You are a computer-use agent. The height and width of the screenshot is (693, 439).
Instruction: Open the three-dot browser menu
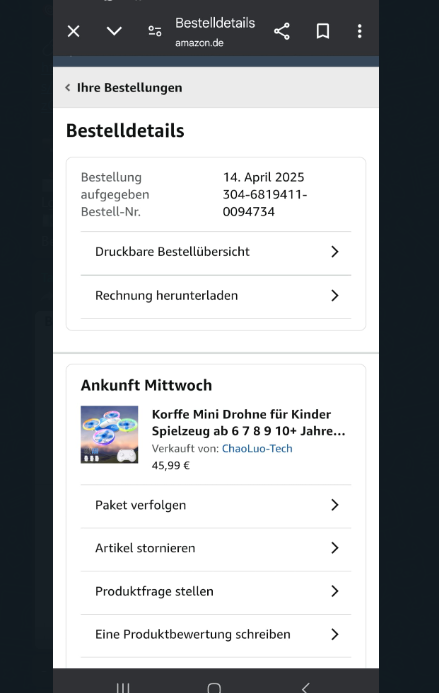click(359, 31)
